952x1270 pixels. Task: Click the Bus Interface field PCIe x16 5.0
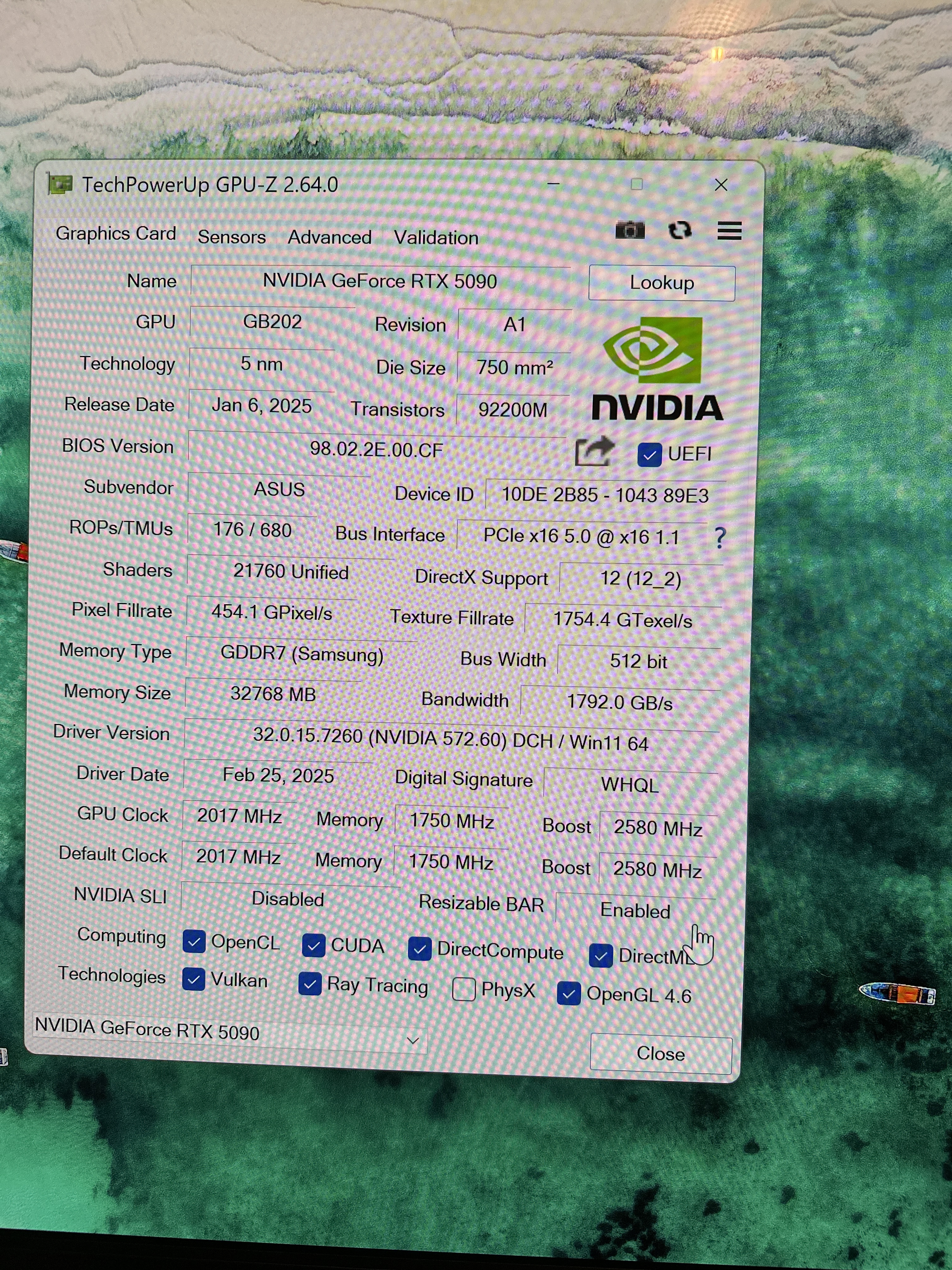click(582, 536)
